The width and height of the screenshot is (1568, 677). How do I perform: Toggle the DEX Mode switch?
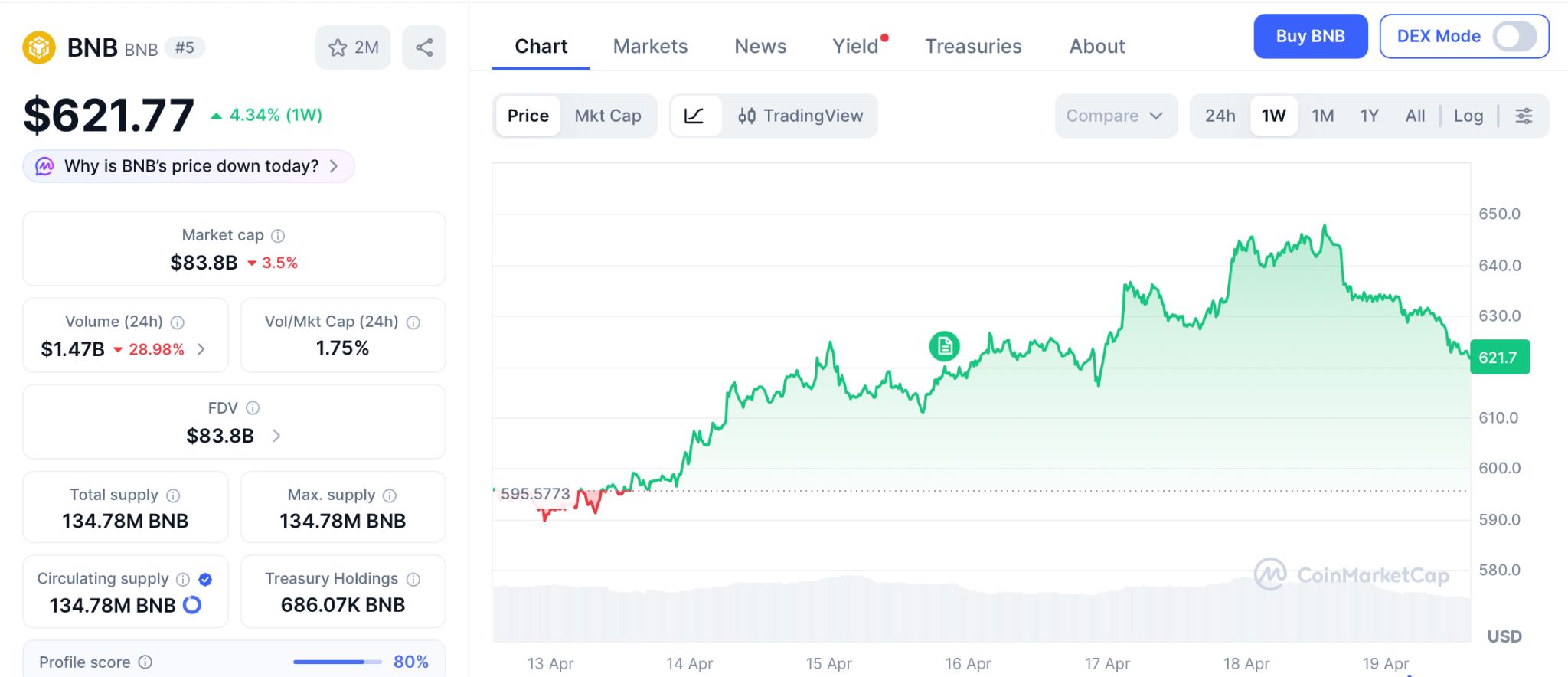click(x=1514, y=36)
